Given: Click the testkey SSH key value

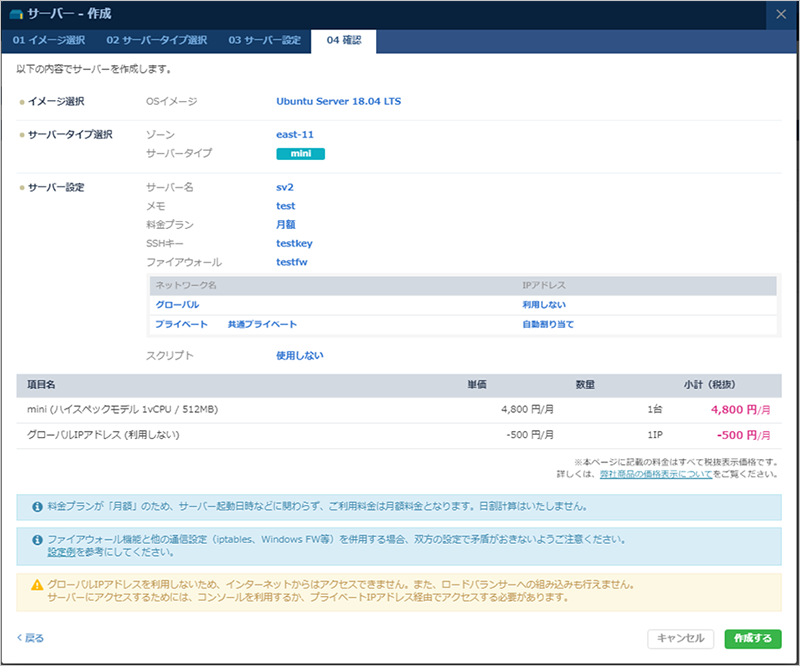Looking at the screenshot, I should [x=294, y=243].
